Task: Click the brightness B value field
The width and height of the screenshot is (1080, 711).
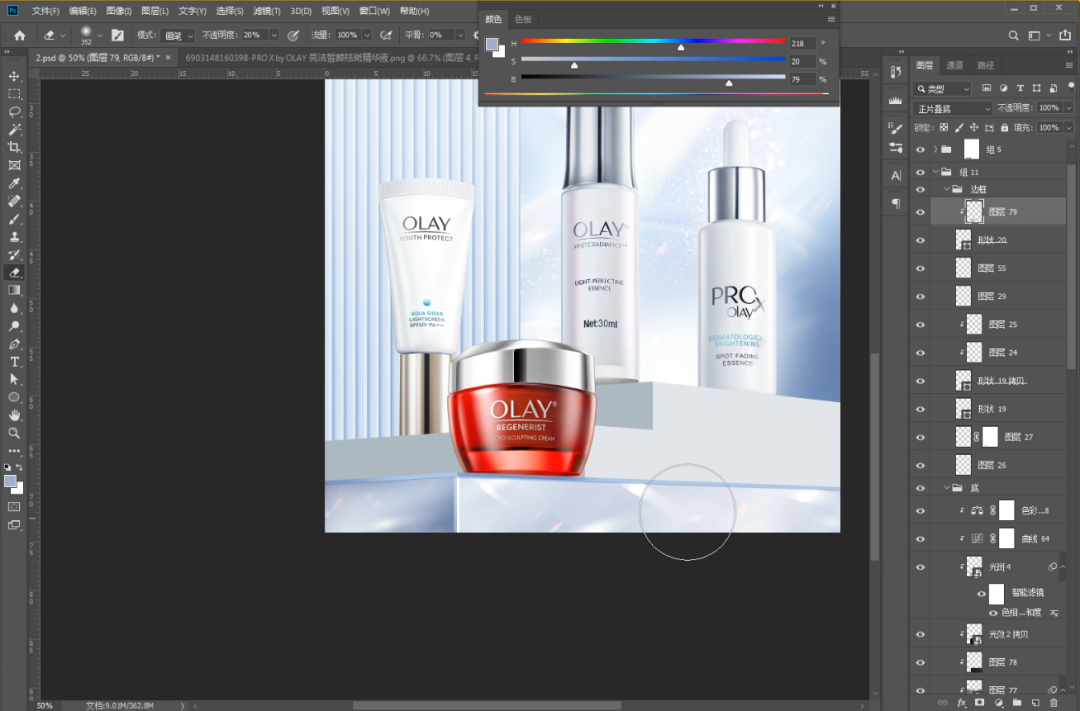Action: [802, 79]
